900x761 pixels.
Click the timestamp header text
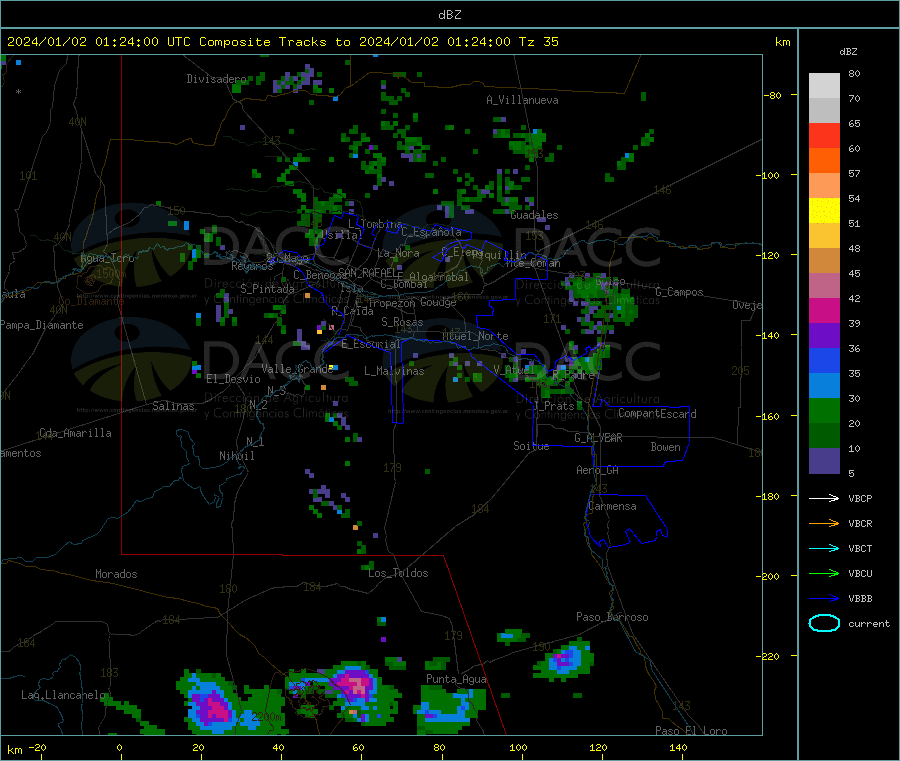282,42
